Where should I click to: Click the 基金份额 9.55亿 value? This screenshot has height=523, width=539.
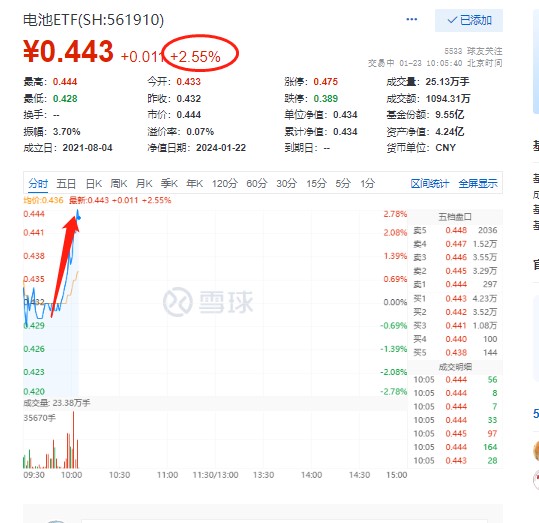pos(450,115)
